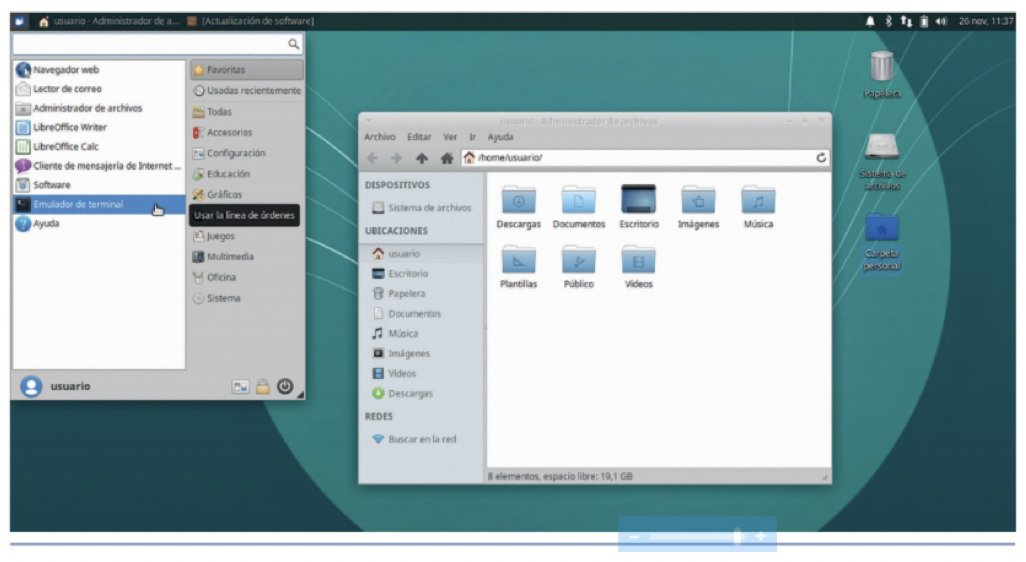Click the volume icon in top panel

click(x=941, y=21)
